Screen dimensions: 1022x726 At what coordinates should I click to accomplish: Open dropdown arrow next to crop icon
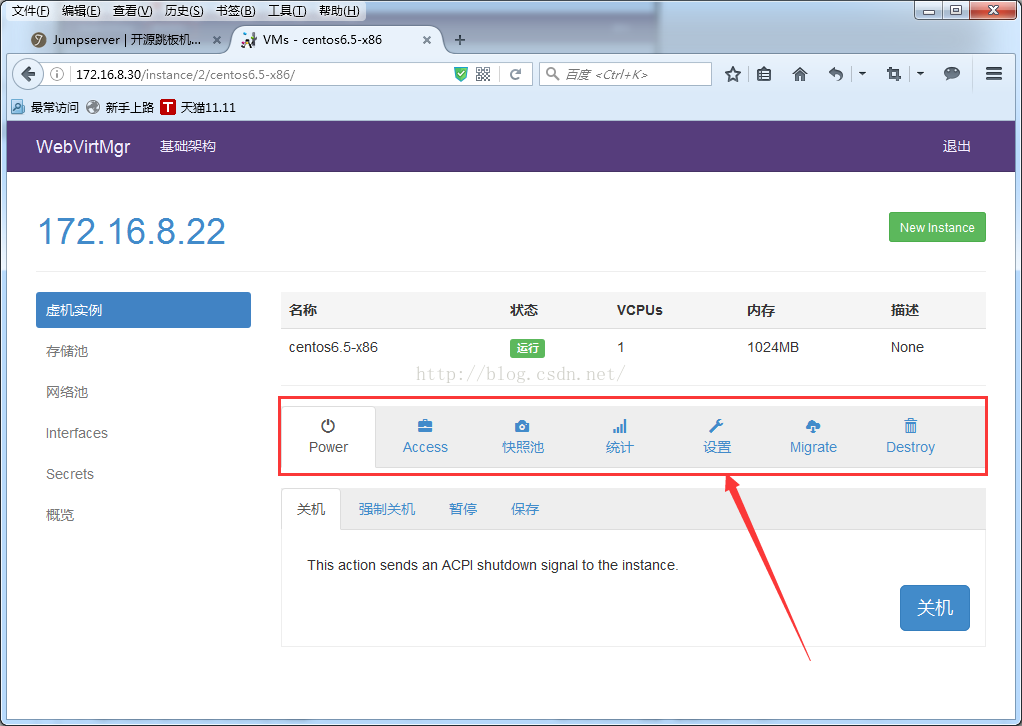920,74
